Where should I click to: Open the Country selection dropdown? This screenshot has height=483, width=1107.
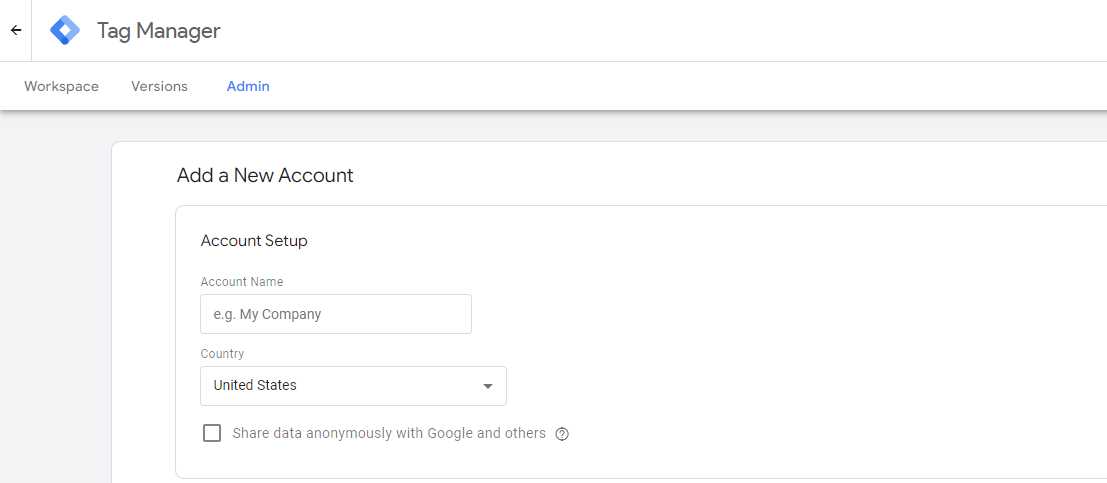tap(353, 386)
